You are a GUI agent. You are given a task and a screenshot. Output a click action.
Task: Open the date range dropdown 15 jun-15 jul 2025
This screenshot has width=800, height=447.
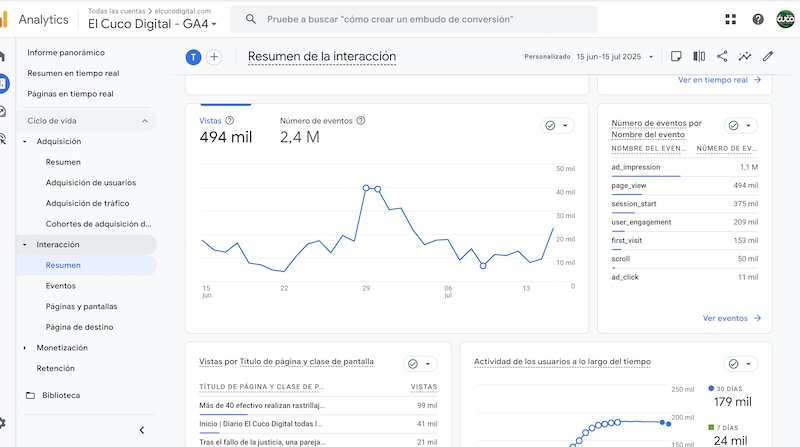[x=614, y=57]
